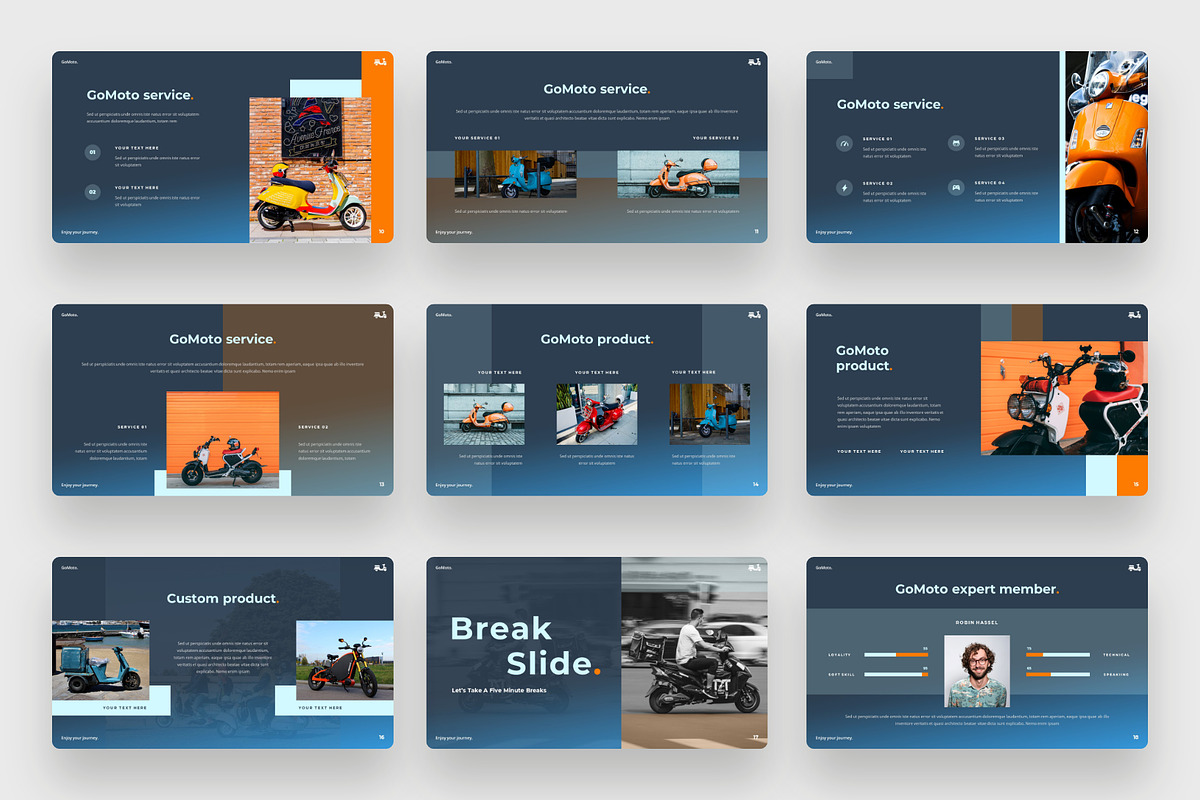Select the black and orange motorcycle photo on slide 16
This screenshot has width=1200, height=800.
(344, 660)
